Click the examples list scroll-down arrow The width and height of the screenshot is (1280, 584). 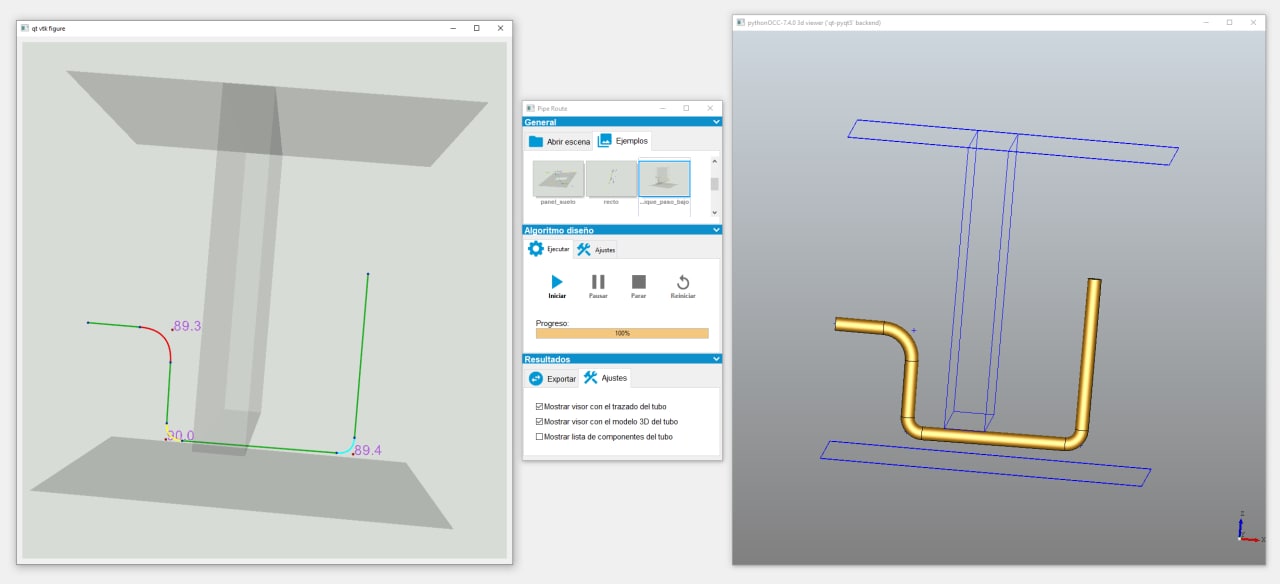714,212
